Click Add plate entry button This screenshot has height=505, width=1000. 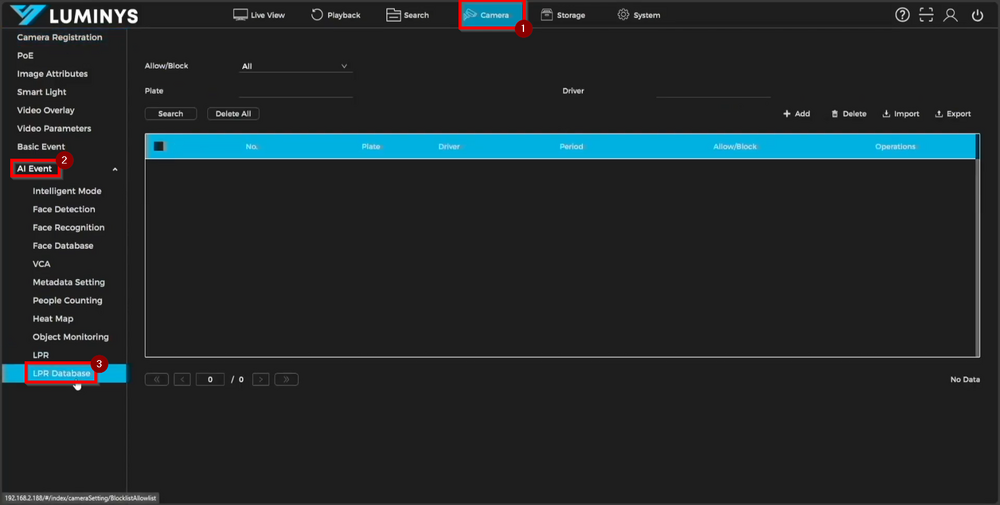click(x=796, y=114)
